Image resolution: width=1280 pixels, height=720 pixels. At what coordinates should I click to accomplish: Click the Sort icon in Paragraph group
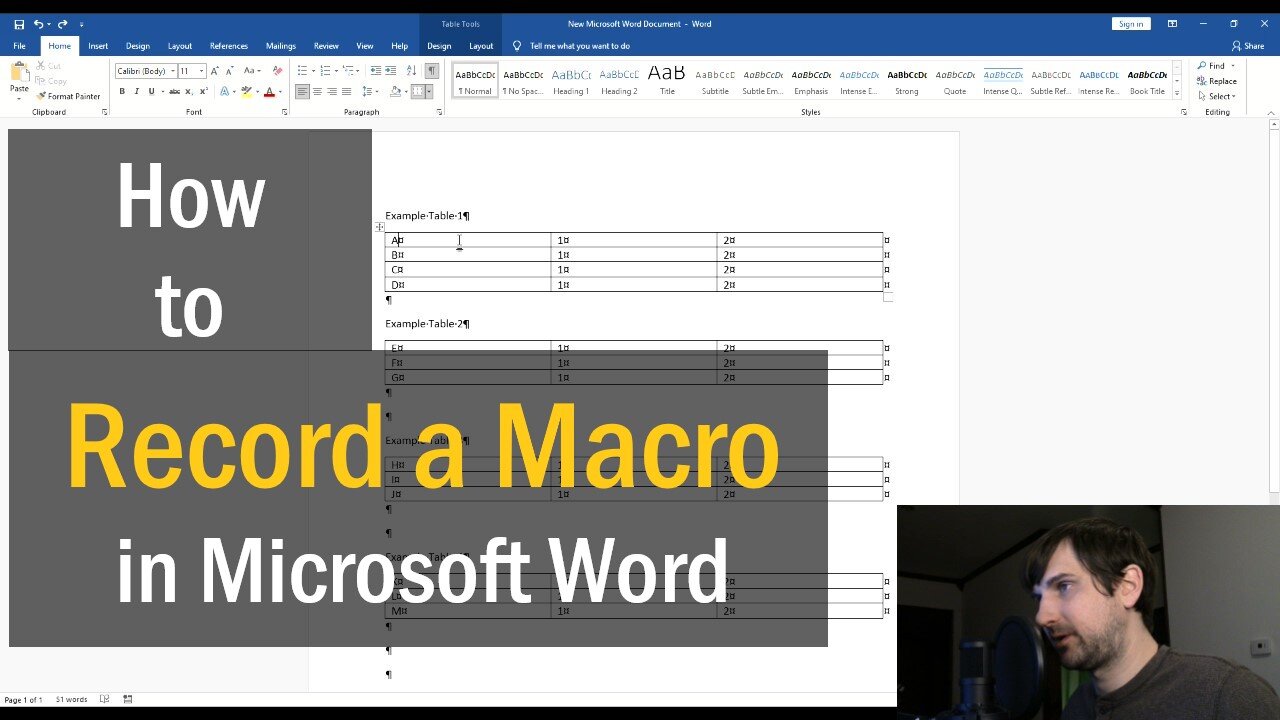[410, 70]
